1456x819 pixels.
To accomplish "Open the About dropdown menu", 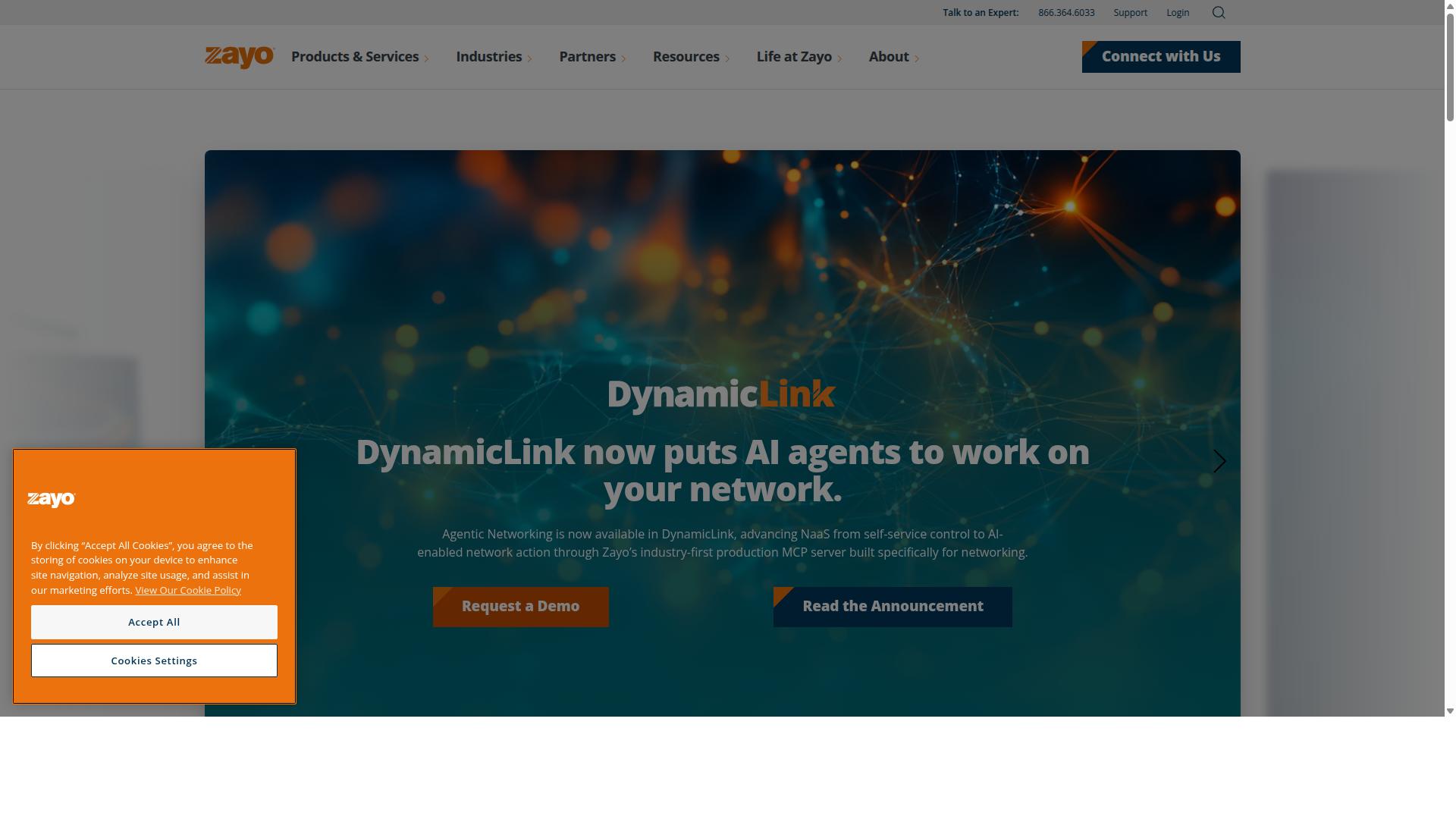I will coord(894,57).
